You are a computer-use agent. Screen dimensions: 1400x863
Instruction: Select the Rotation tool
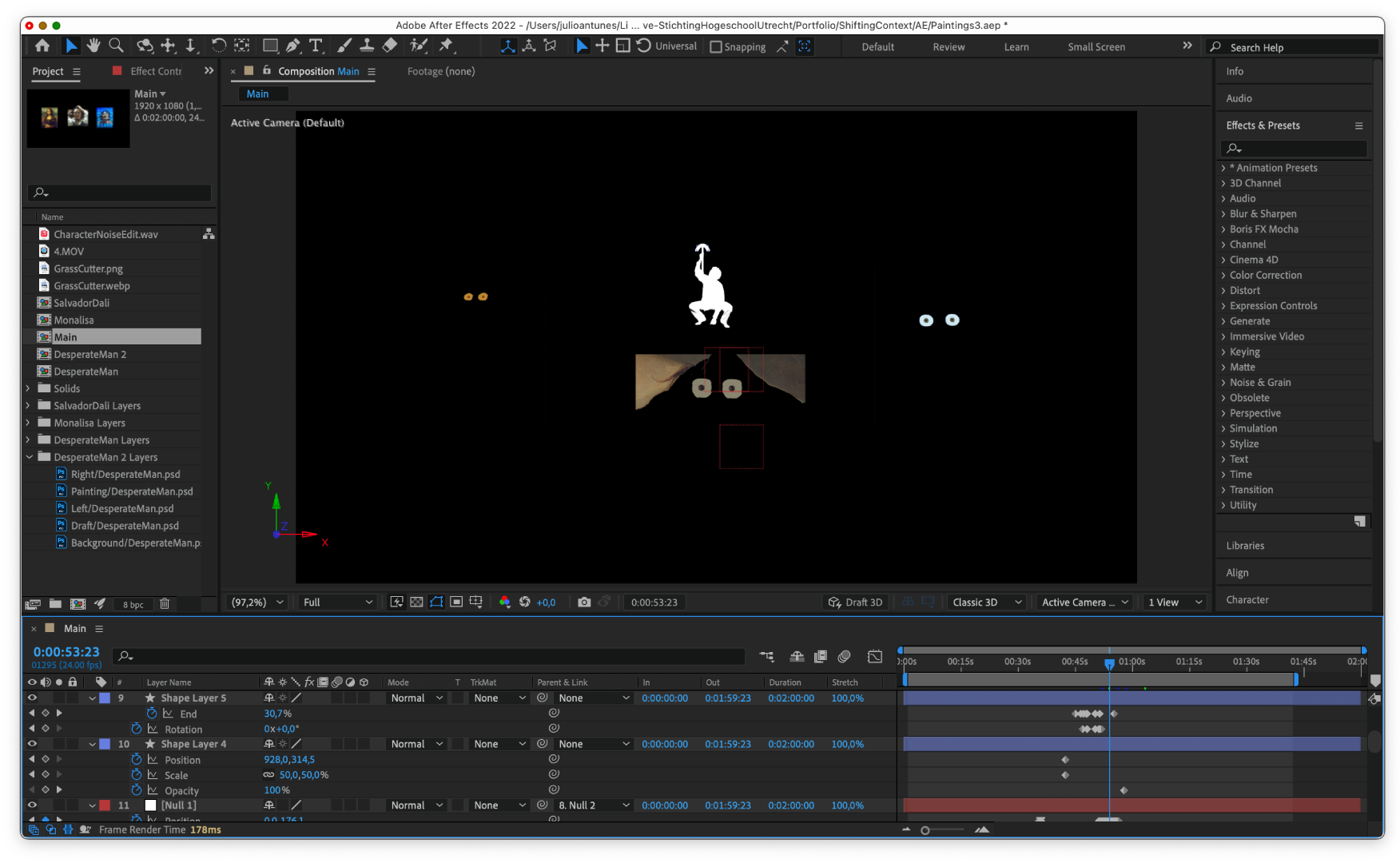click(x=218, y=46)
